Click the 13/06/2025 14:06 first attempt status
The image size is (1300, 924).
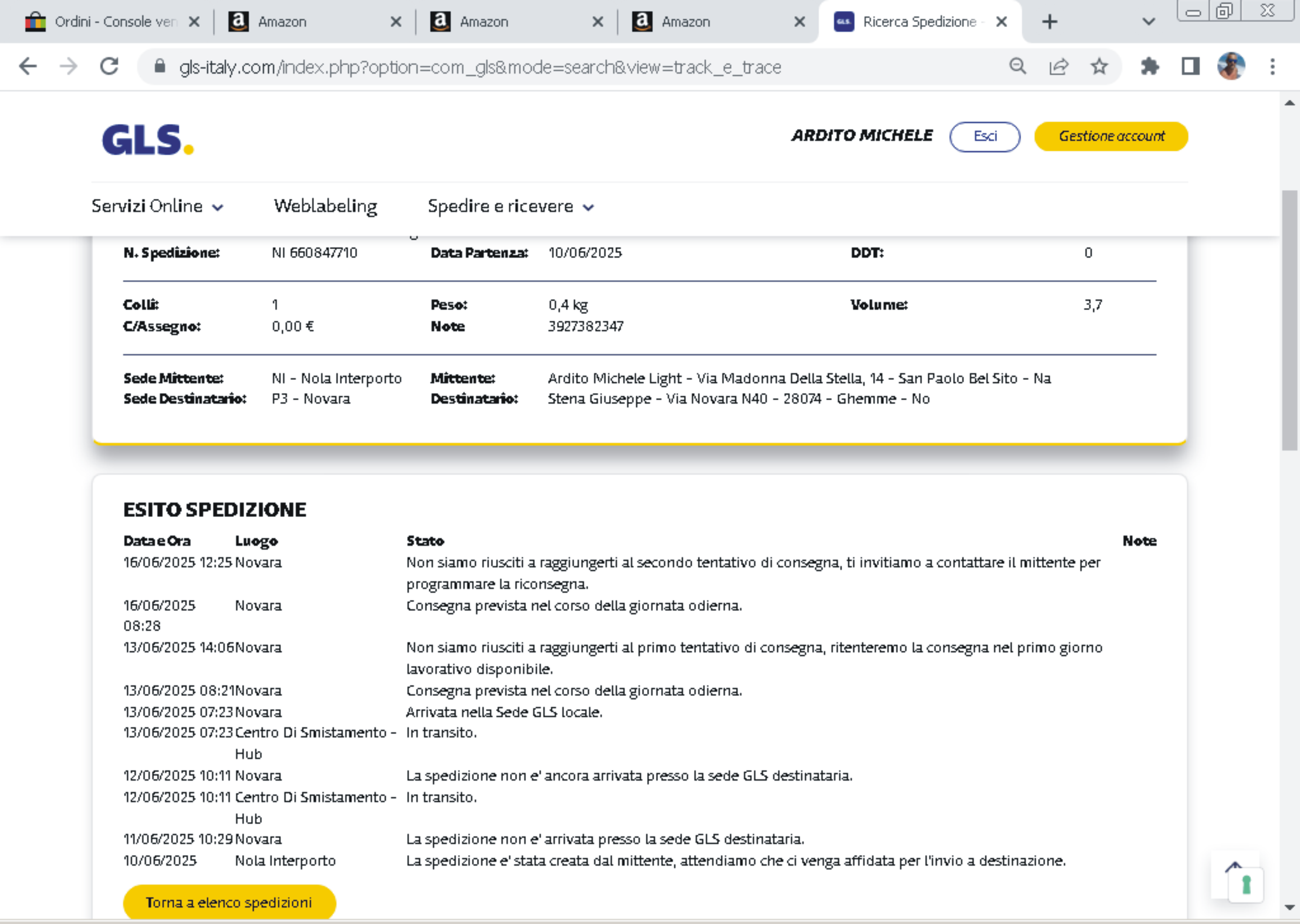coord(754,658)
